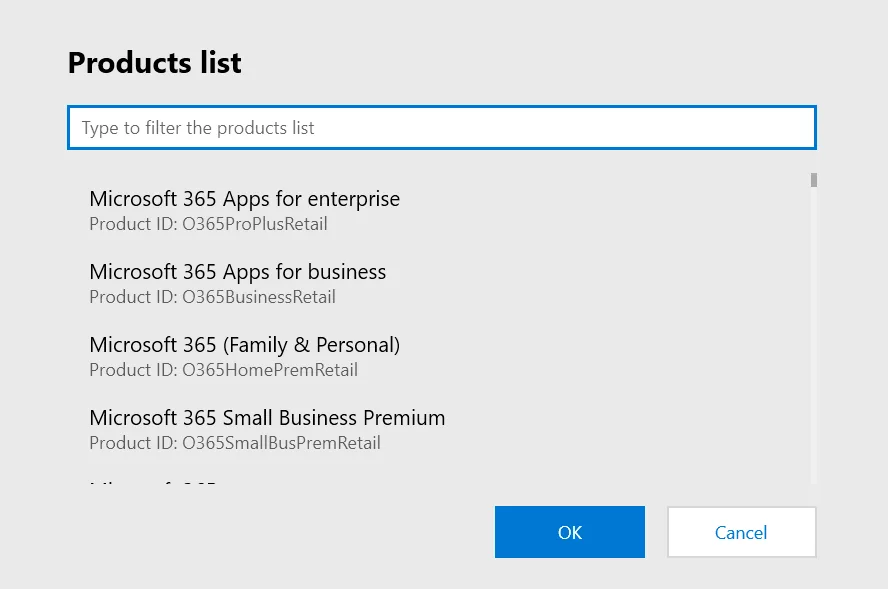888x589 pixels.
Task: Focus the 'Type to filter' placeholder text
Action: 198,128
